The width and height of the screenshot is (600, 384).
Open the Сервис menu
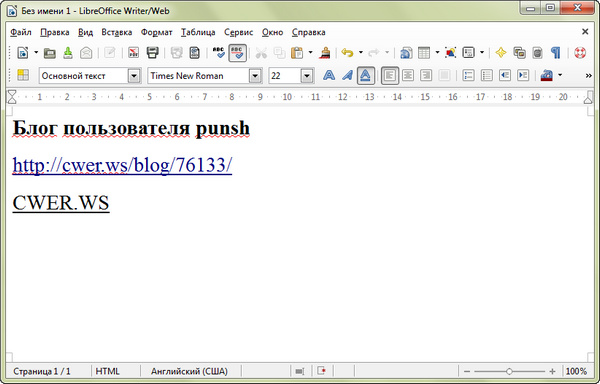click(239, 32)
